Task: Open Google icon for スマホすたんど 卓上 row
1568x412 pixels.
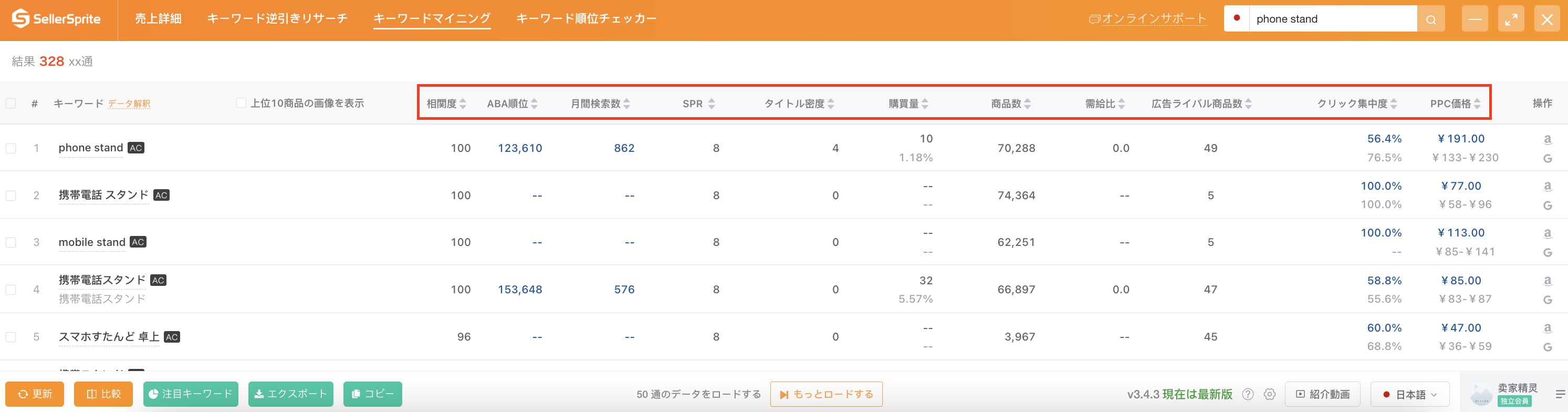Action: [x=1548, y=347]
